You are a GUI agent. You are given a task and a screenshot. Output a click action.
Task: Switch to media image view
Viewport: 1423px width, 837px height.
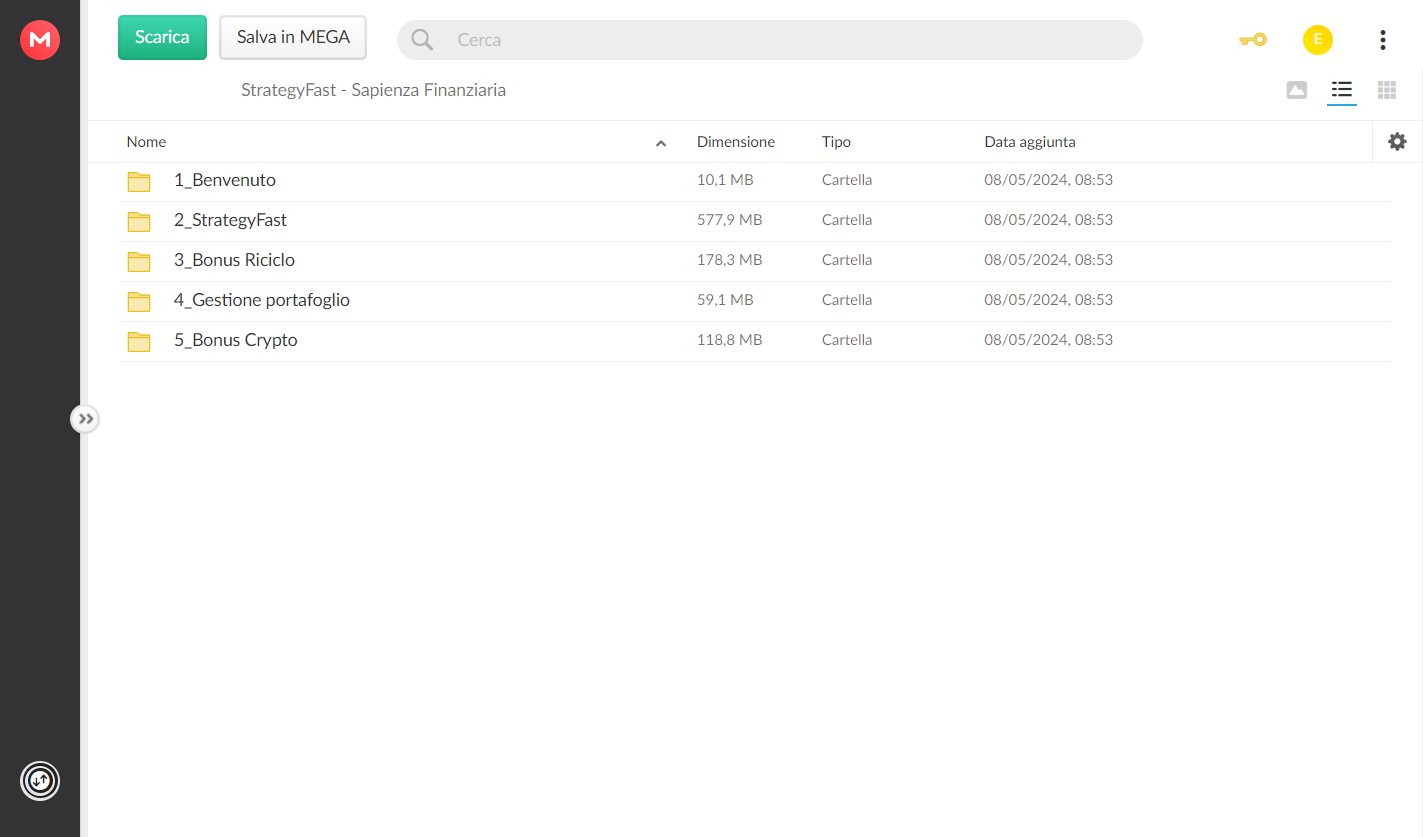[1297, 90]
